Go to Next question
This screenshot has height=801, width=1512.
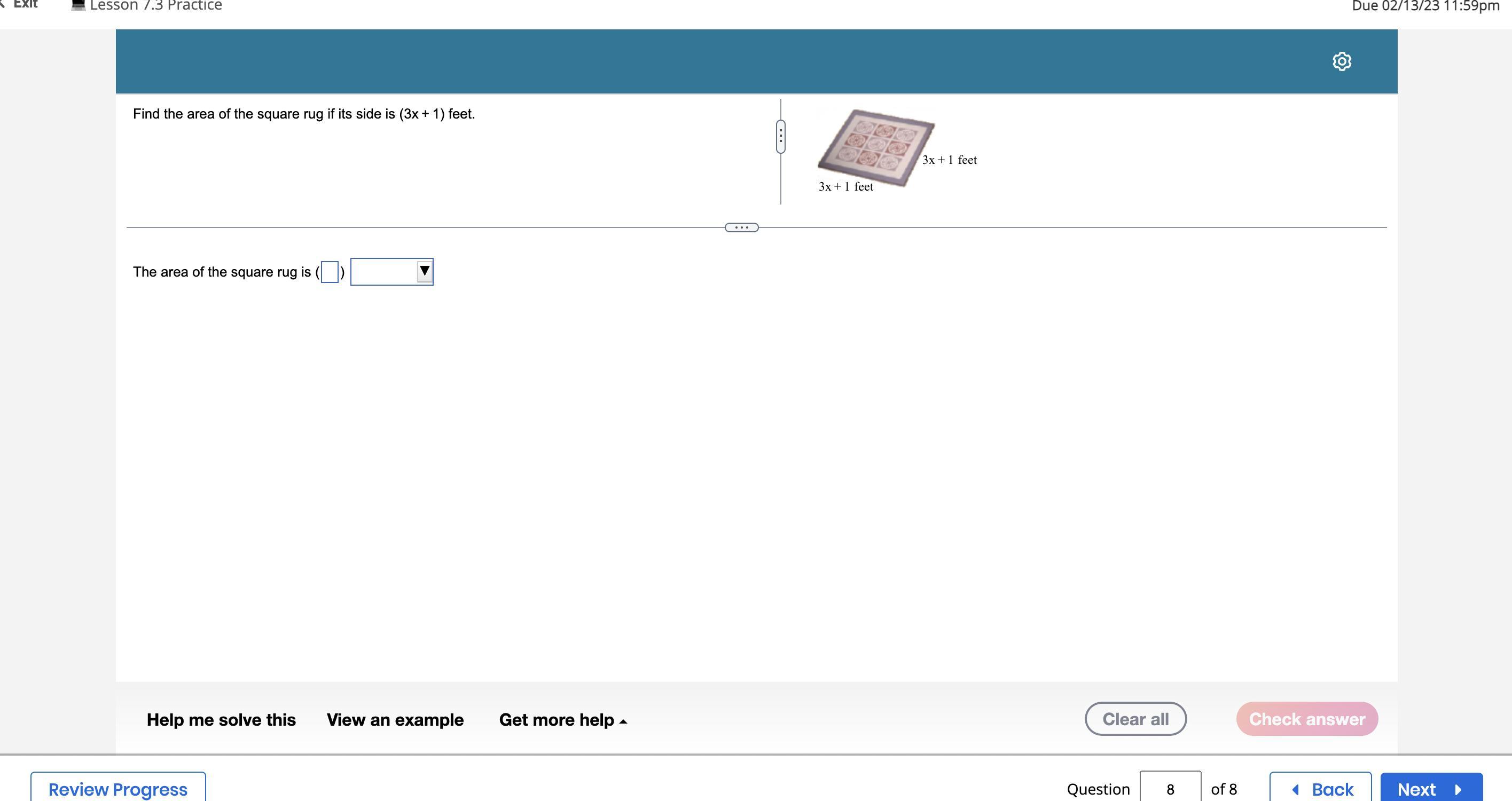(1430, 788)
